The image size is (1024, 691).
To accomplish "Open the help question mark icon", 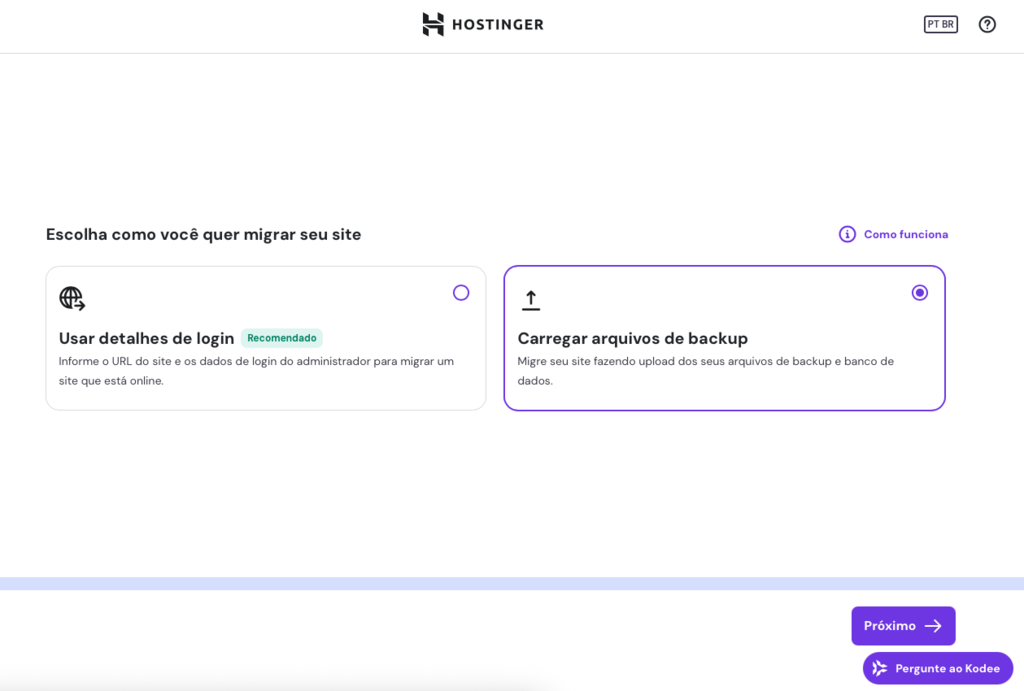I will (987, 24).
